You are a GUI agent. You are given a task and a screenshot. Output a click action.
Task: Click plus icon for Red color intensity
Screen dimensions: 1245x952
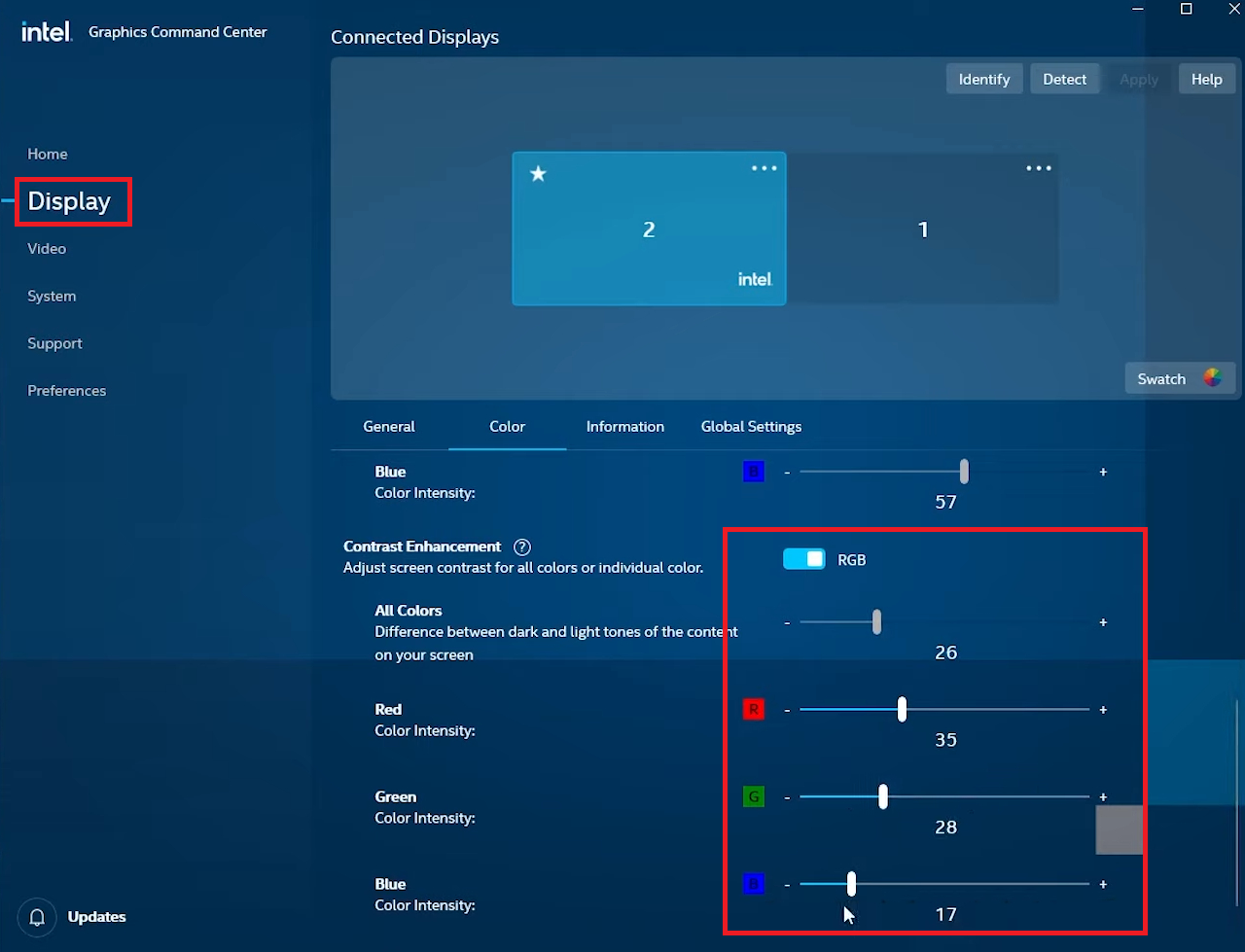[x=1103, y=710]
